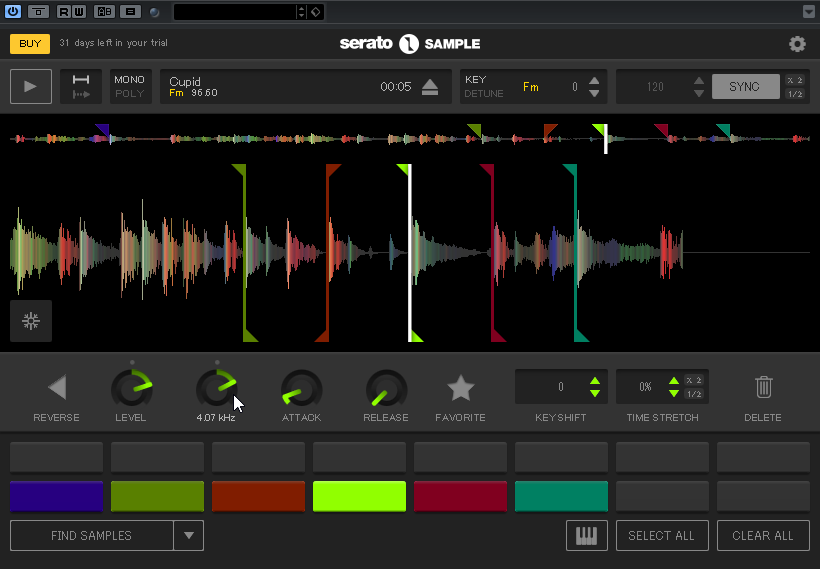Click the 1/2 tempo halve button beside SYNC
This screenshot has width=820, height=569.
[795, 94]
